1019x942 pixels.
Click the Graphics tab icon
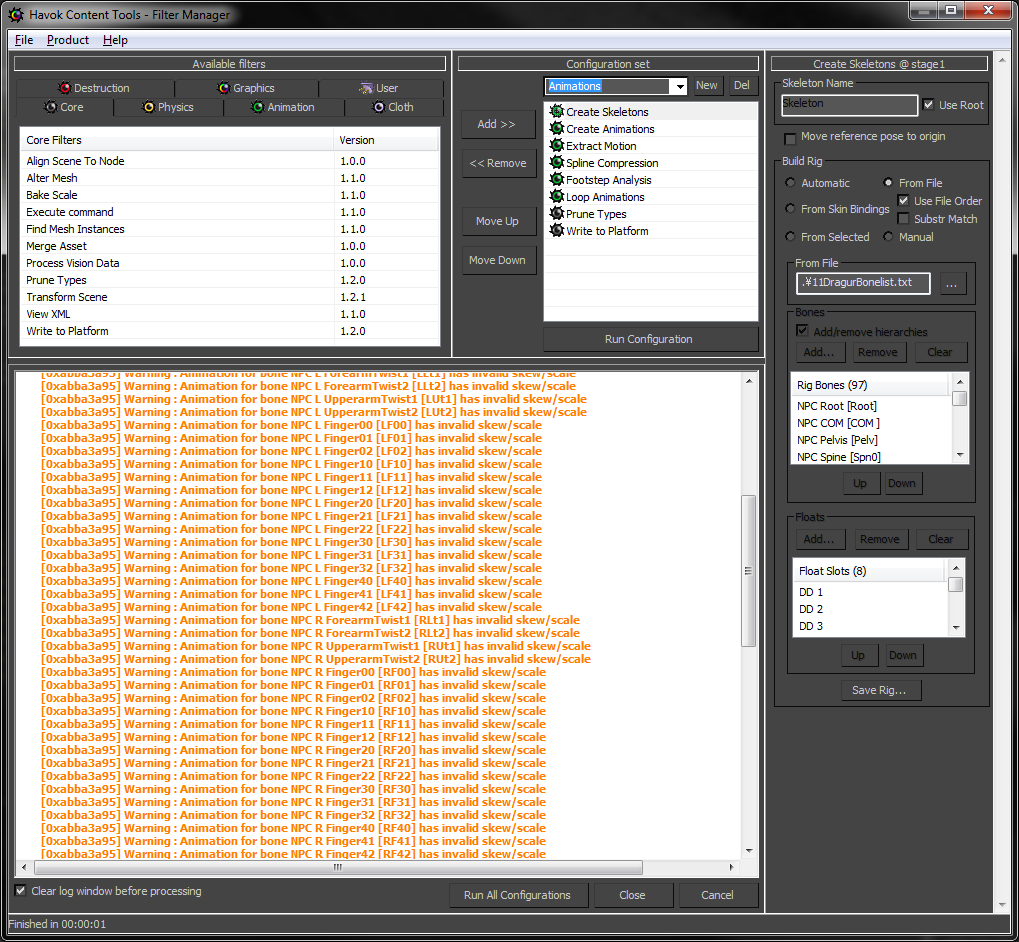coord(224,88)
